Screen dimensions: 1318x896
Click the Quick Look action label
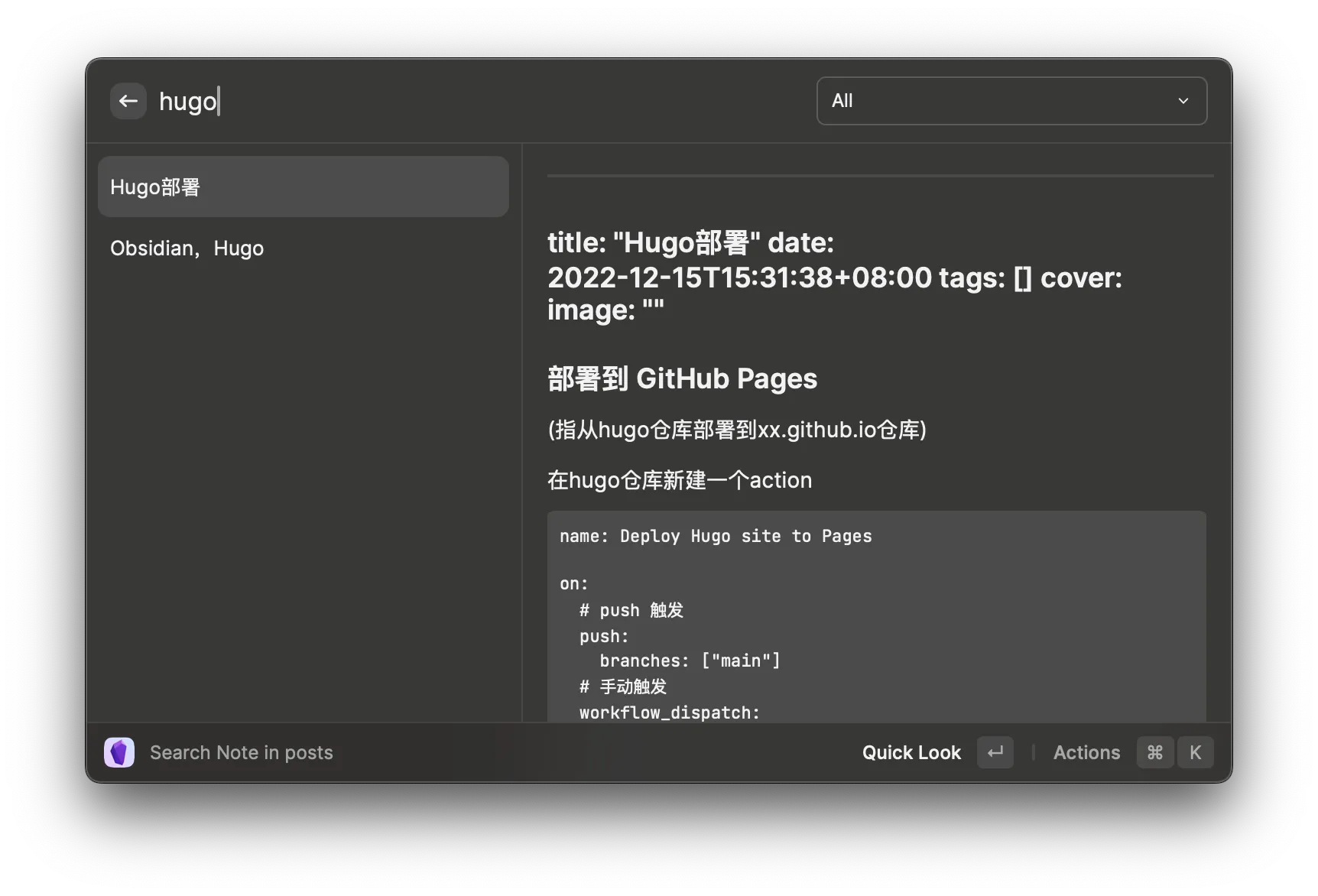click(x=911, y=752)
